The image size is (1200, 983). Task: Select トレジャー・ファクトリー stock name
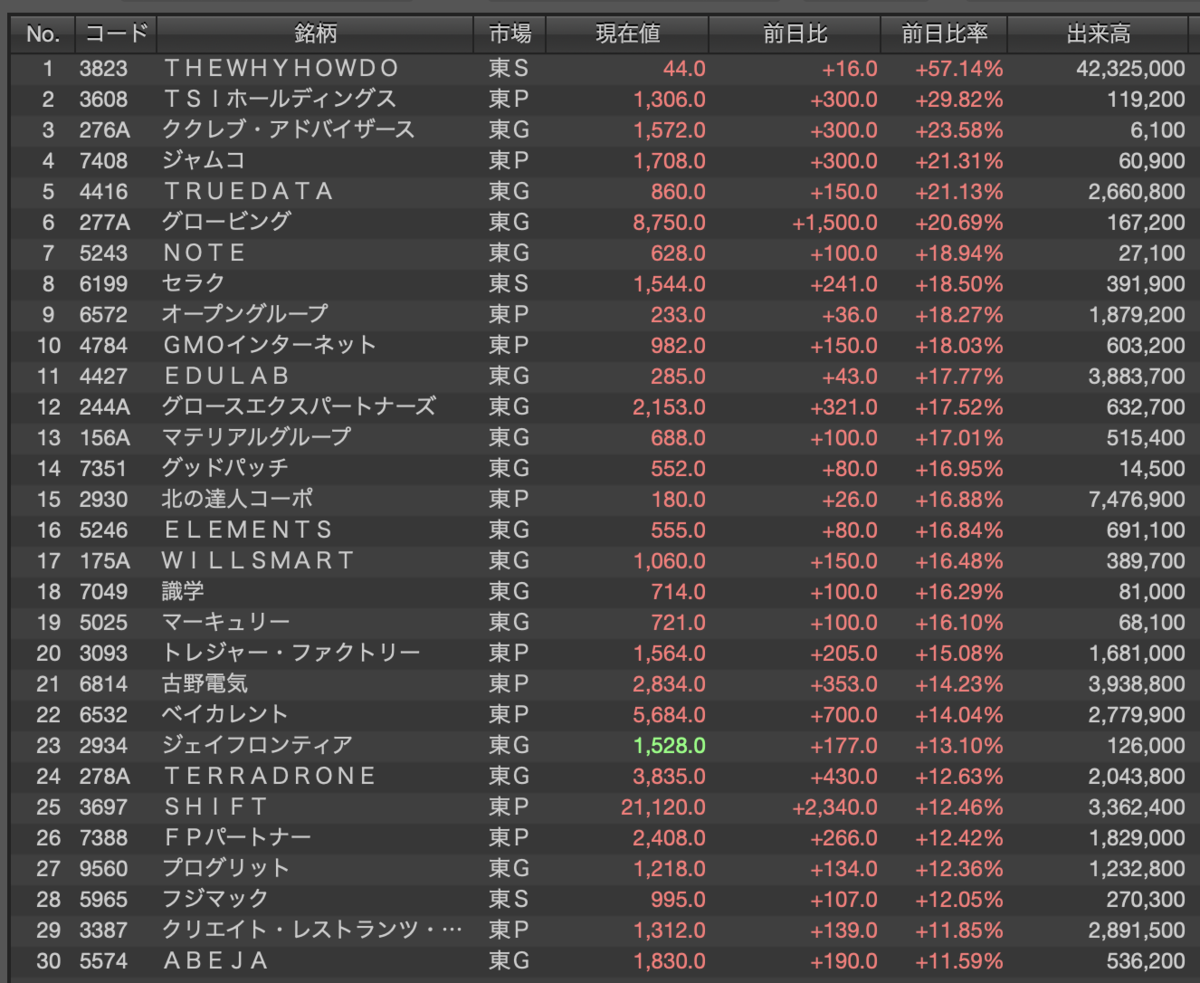pyautogui.click(x=291, y=653)
